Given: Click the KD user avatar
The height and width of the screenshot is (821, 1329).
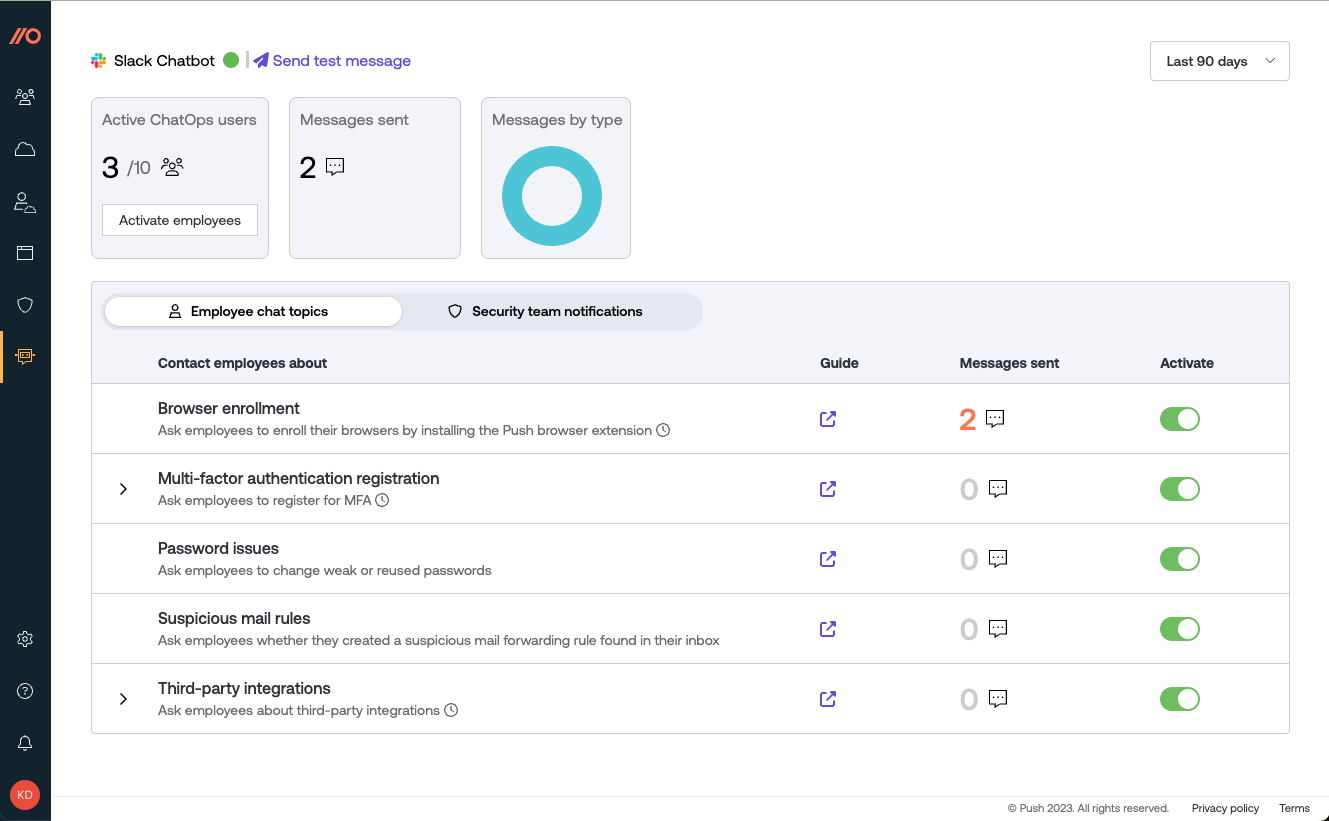Looking at the screenshot, I should [25, 795].
